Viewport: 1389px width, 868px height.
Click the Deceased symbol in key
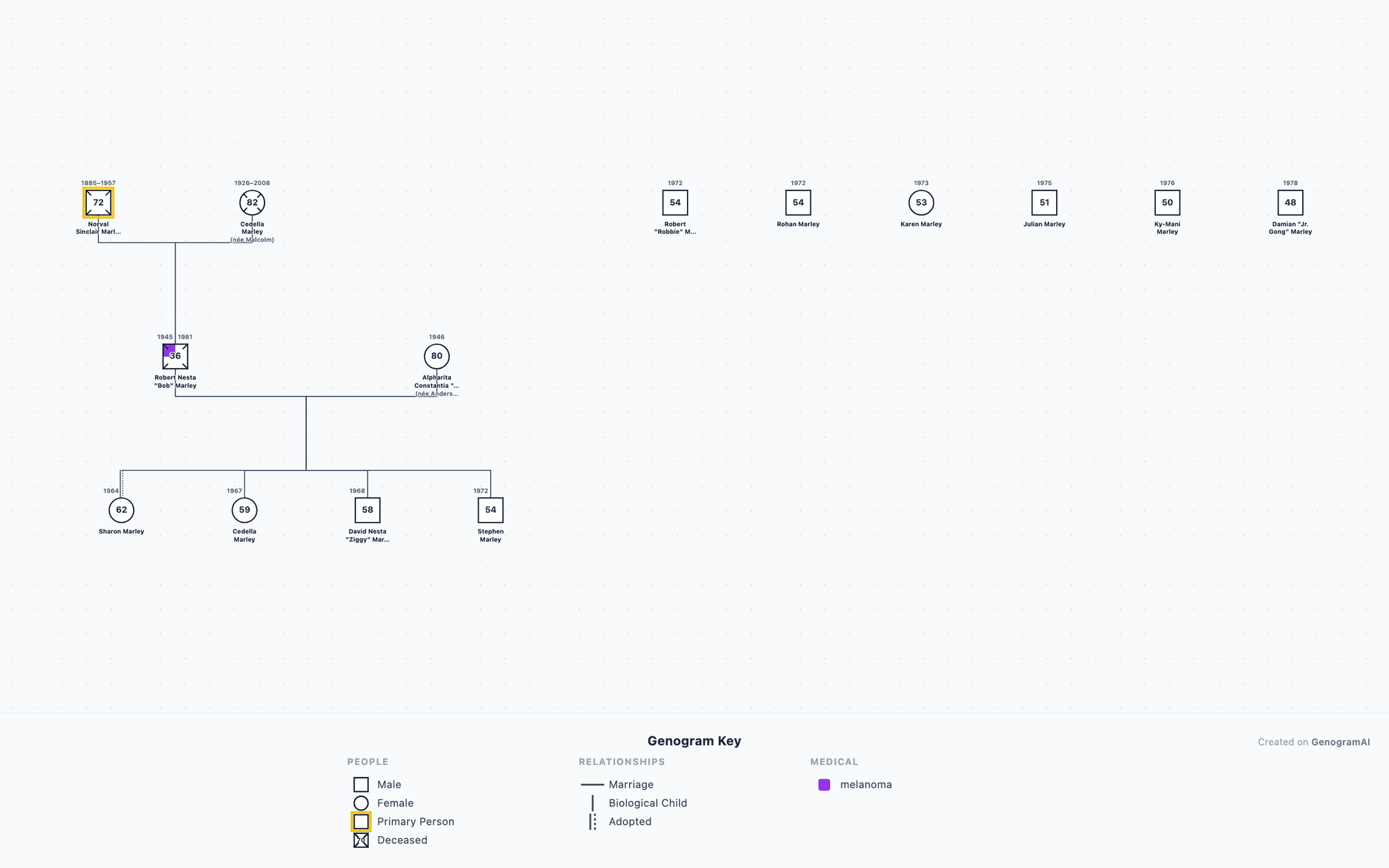point(361,840)
